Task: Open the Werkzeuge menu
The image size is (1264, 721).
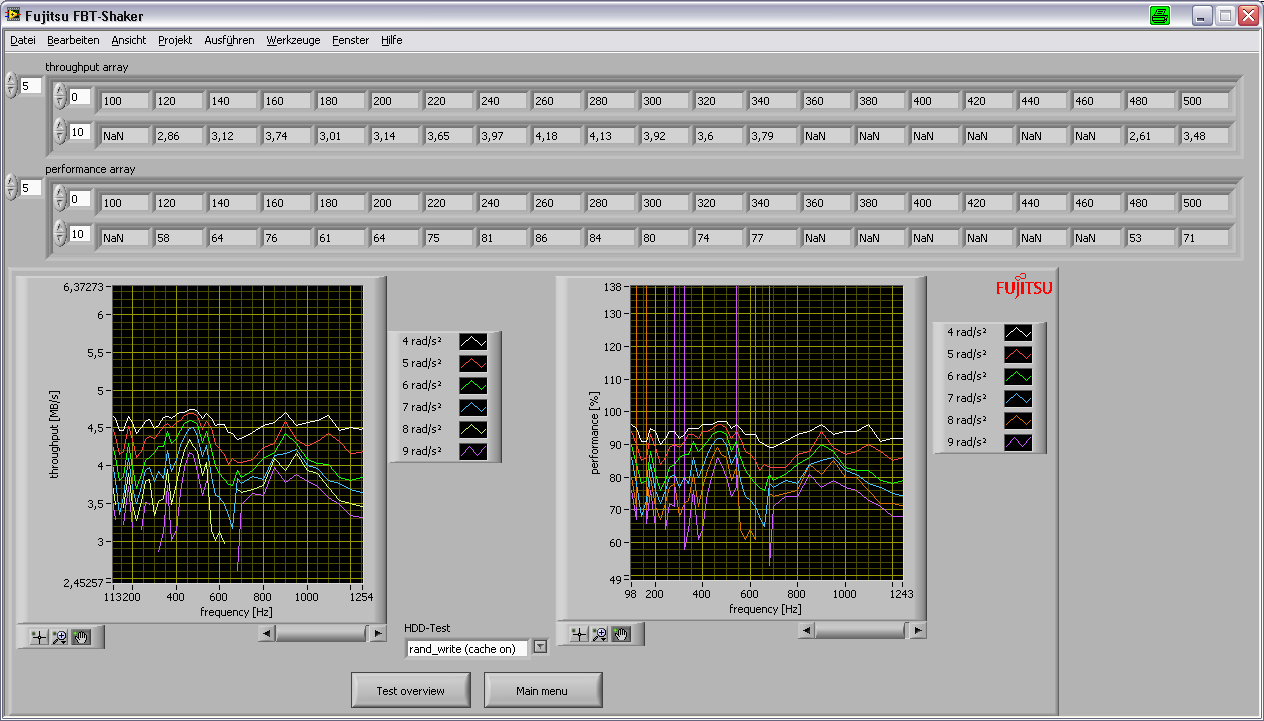Action: pos(293,40)
